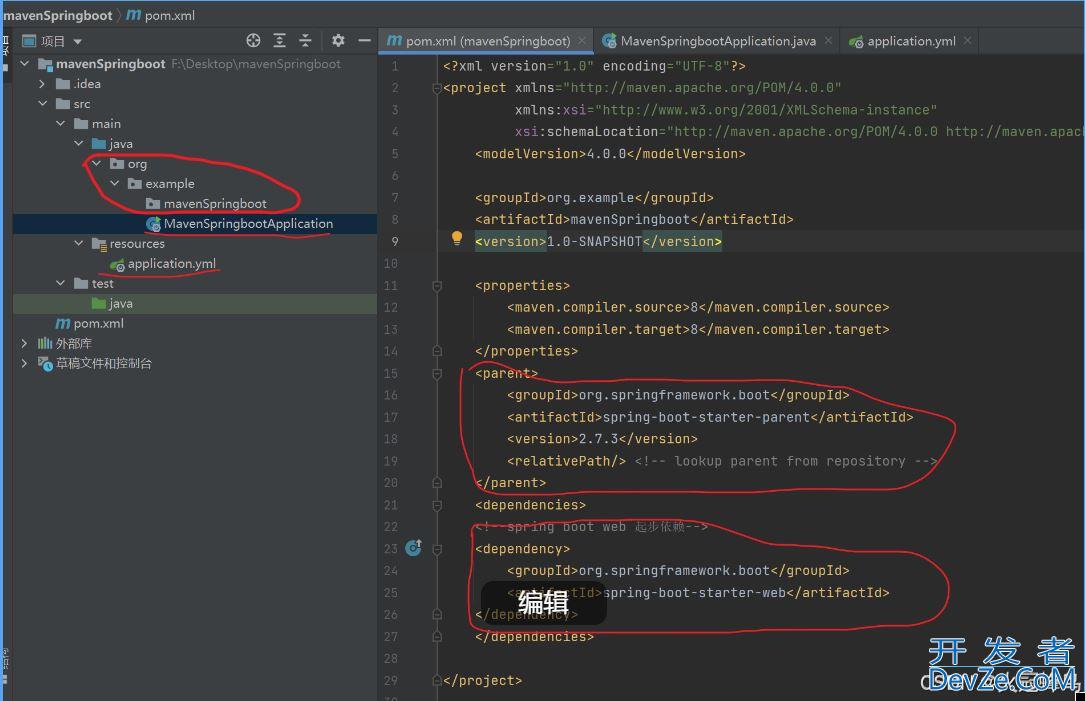This screenshot has height=701, width=1085.
Task: Fold the properties block on line 11
Action: [x=437, y=285]
